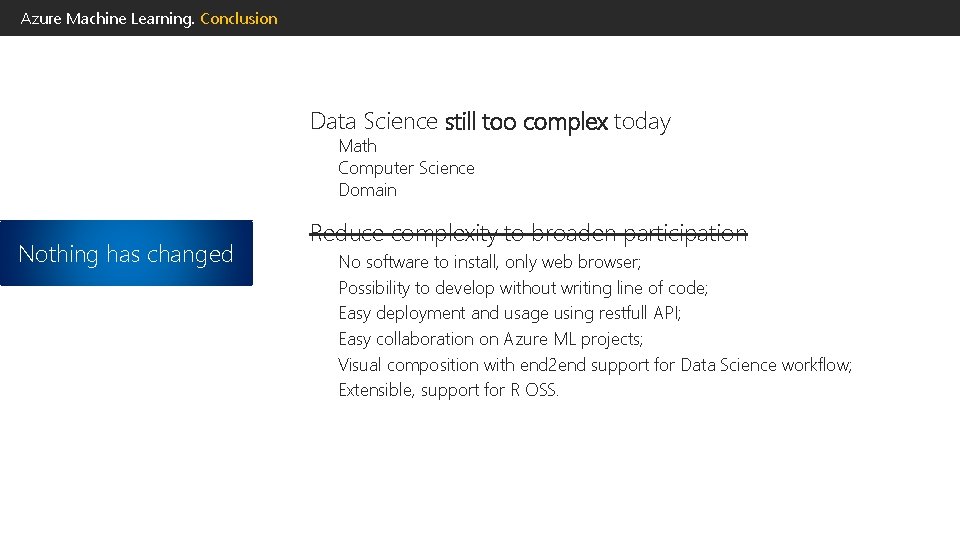Screen dimensions: 960x540
Task: Click the "Data Science" heading words
Action: pyautogui.click(x=373, y=122)
